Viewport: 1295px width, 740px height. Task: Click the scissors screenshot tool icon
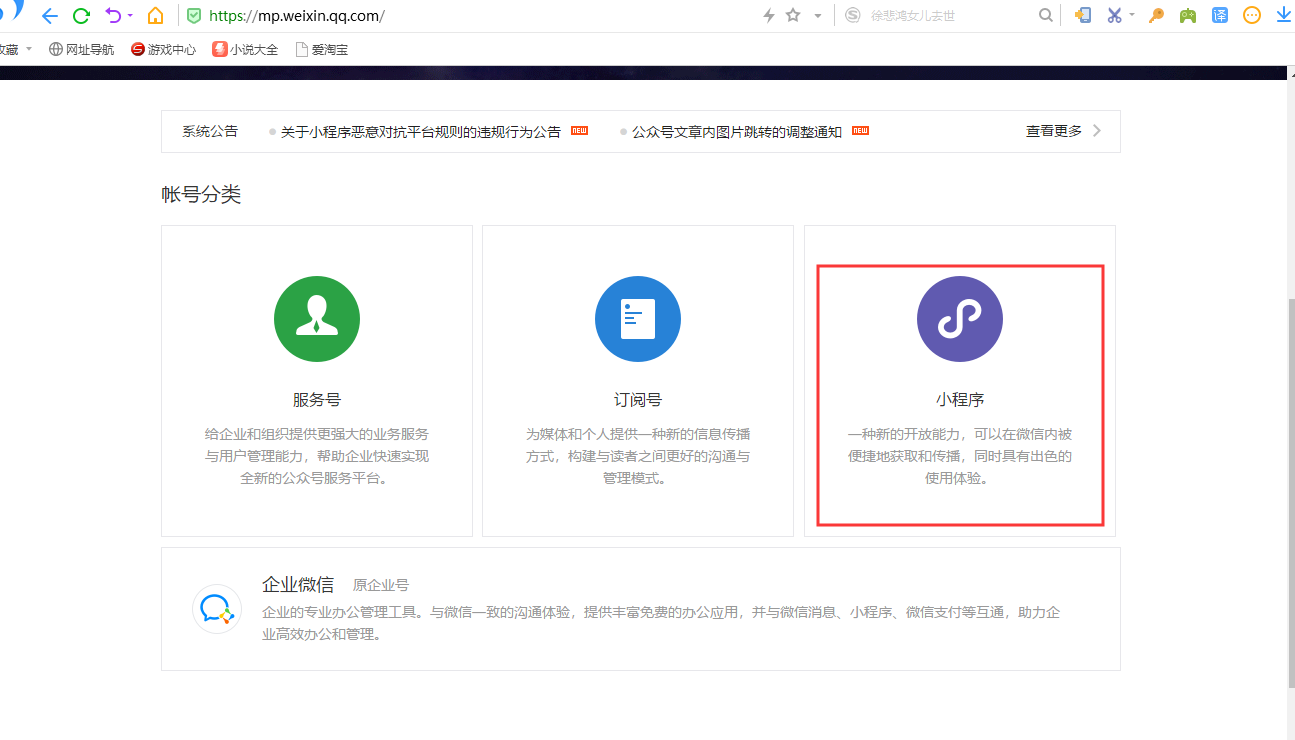[x=1114, y=15]
